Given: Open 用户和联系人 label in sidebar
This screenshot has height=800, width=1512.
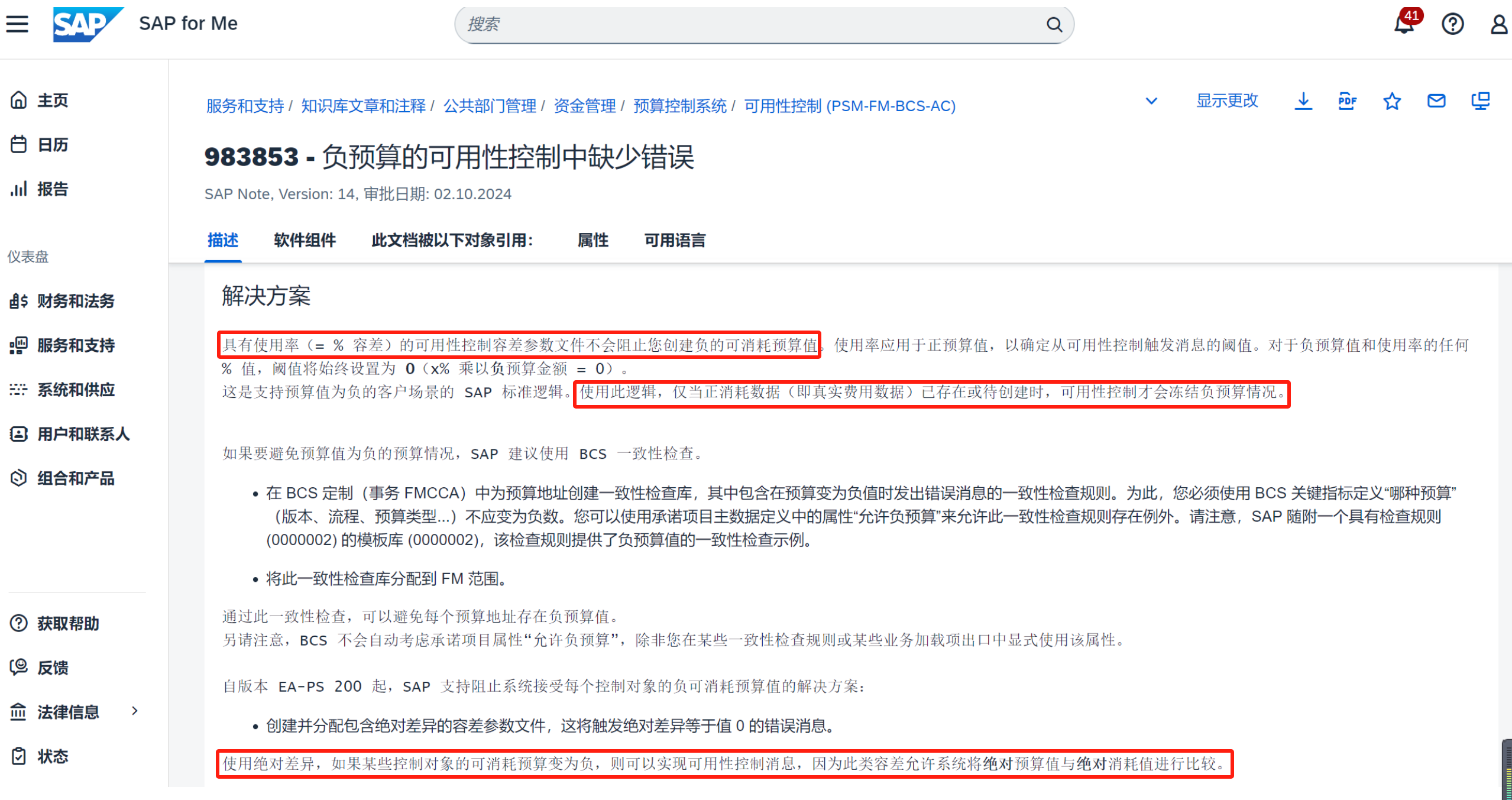Looking at the screenshot, I should coord(83,433).
